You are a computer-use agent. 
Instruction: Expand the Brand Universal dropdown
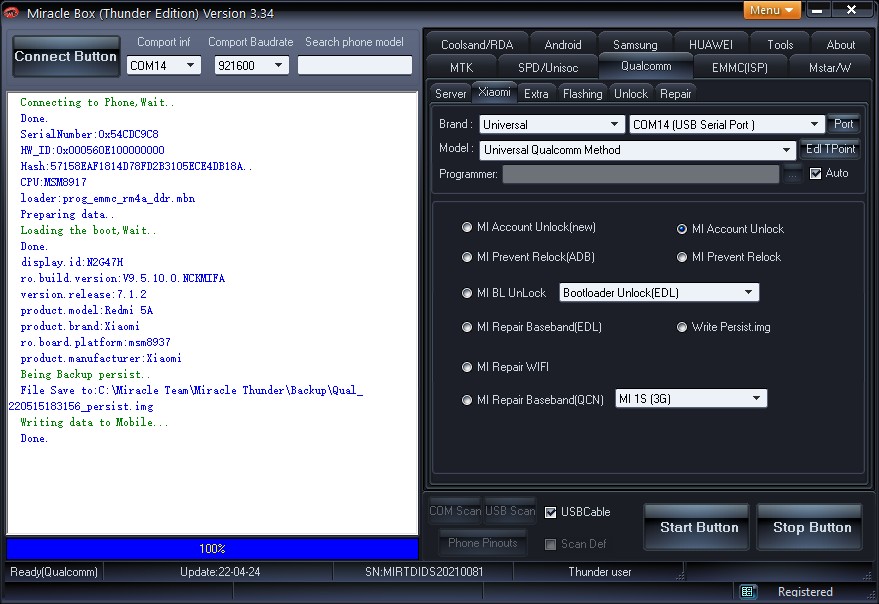pyautogui.click(x=552, y=125)
